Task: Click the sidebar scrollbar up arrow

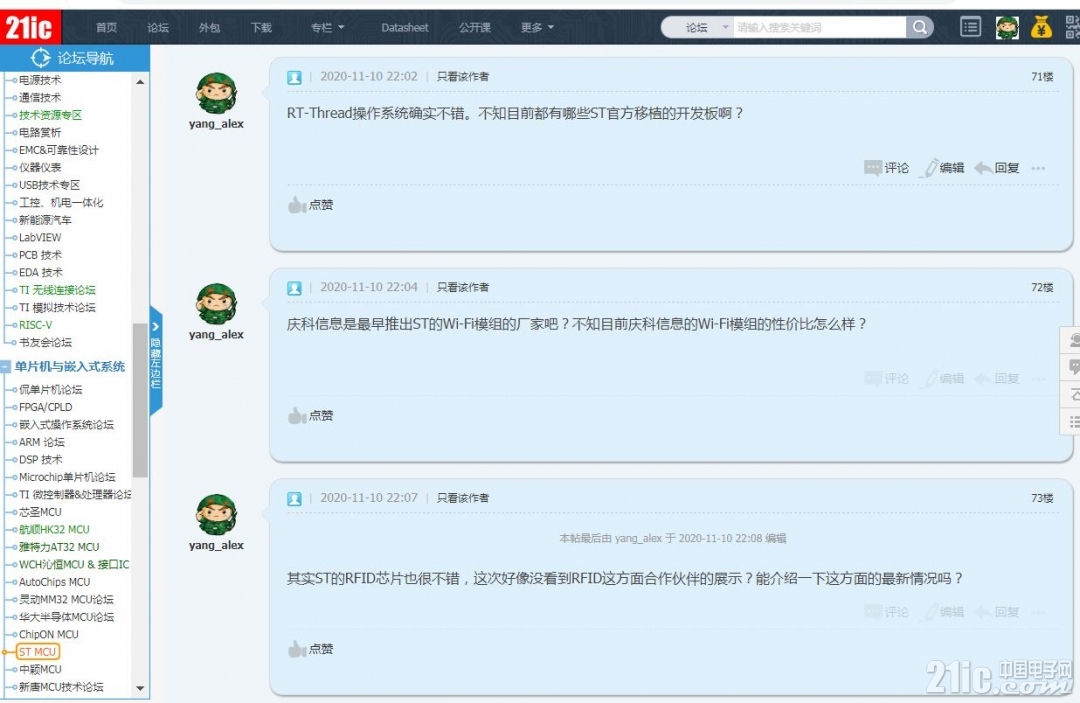Action: [141, 82]
